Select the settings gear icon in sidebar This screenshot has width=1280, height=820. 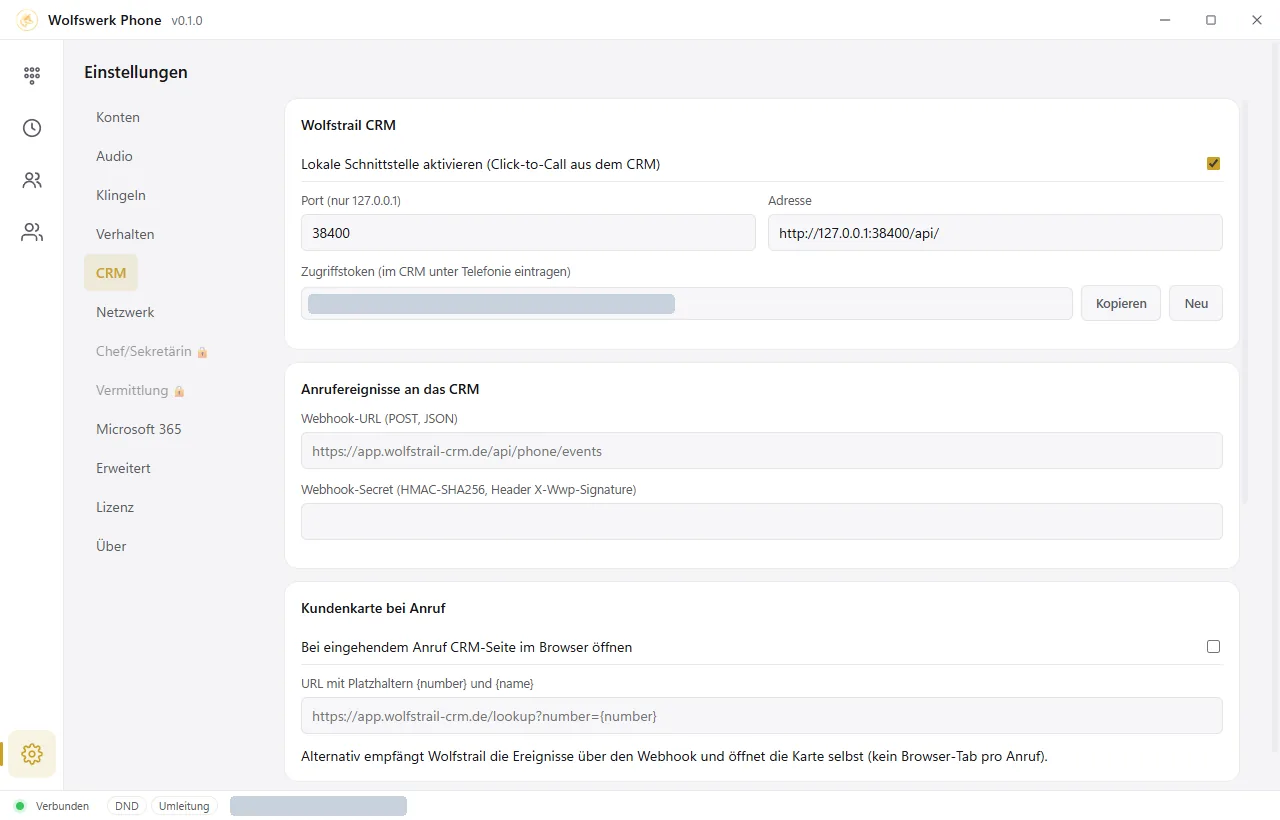32,754
